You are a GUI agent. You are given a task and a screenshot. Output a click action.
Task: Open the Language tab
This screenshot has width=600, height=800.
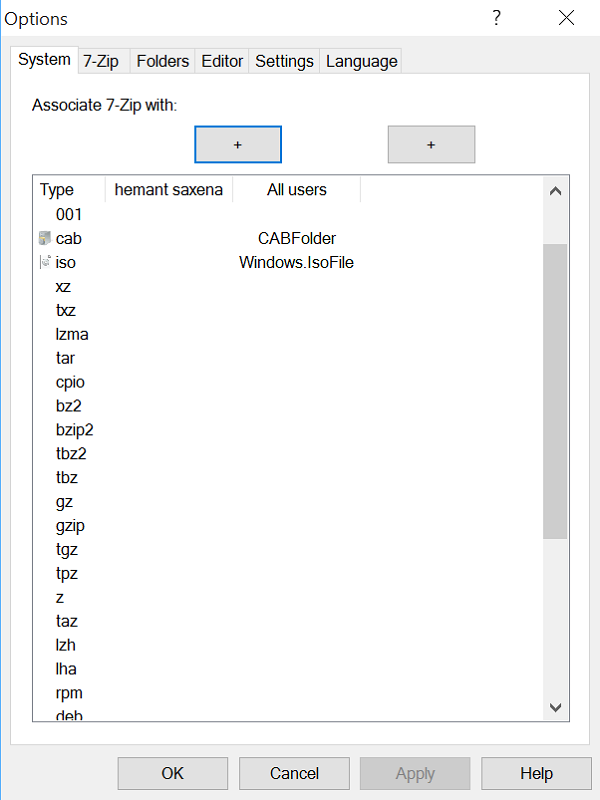coord(361,61)
